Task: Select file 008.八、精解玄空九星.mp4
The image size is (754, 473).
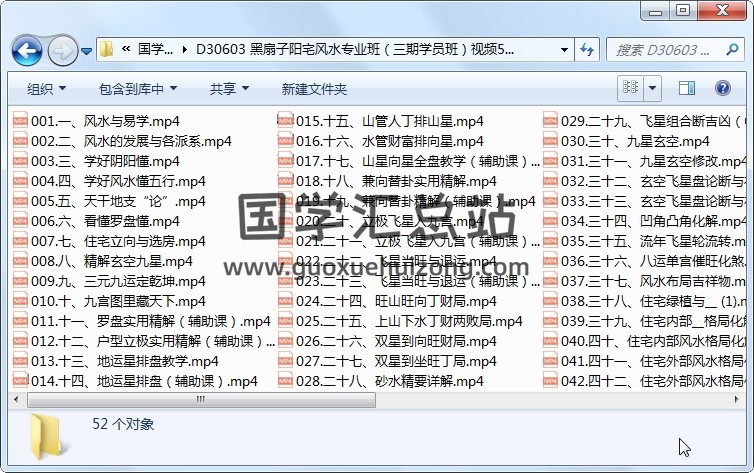Action: tap(103, 261)
